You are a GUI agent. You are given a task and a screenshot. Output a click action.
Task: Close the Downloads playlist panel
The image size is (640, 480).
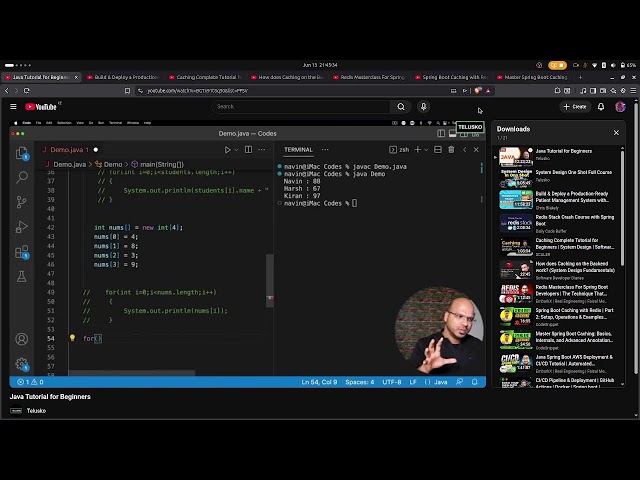(x=616, y=133)
